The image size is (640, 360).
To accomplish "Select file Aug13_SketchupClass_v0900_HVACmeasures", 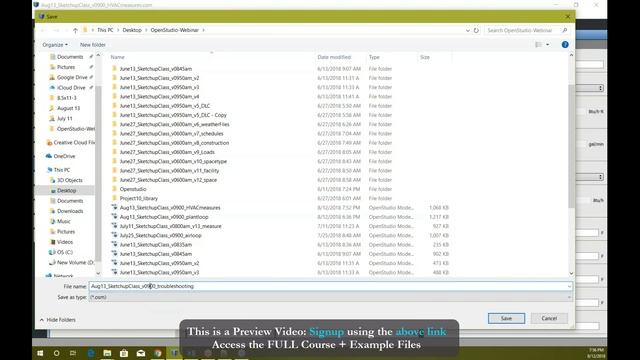I will tap(170, 208).
